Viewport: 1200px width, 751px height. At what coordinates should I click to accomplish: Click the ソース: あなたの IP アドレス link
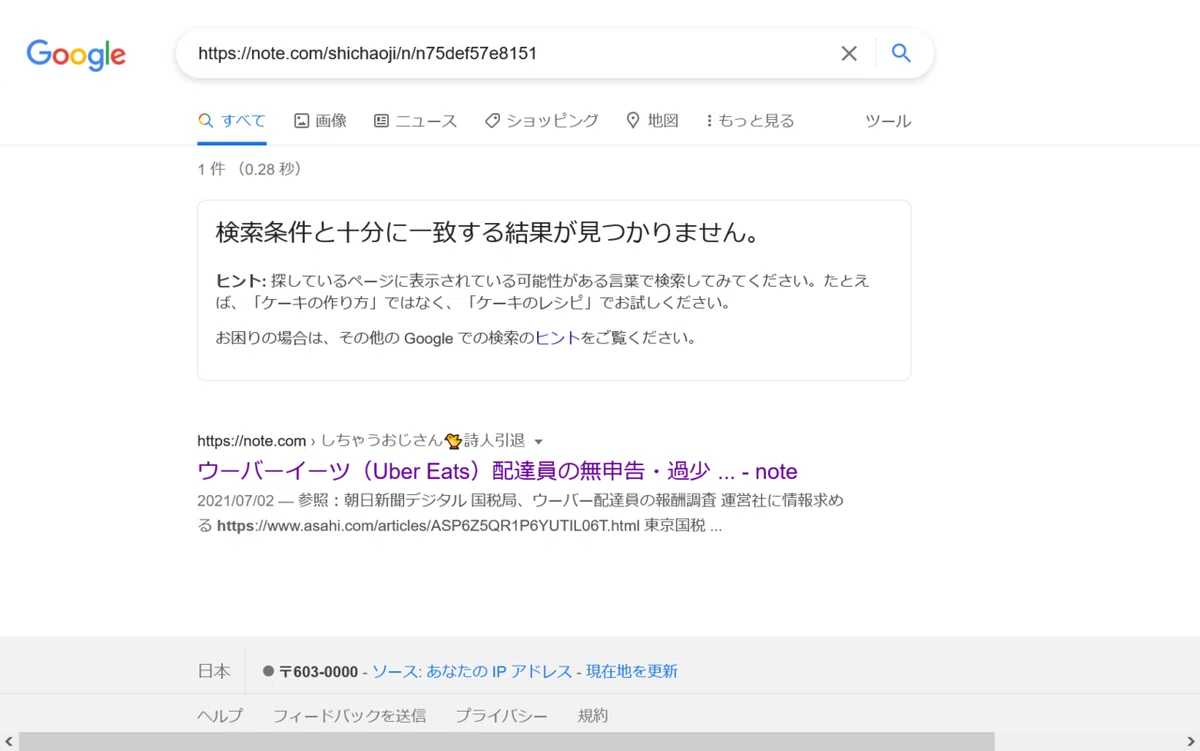[x=472, y=671]
